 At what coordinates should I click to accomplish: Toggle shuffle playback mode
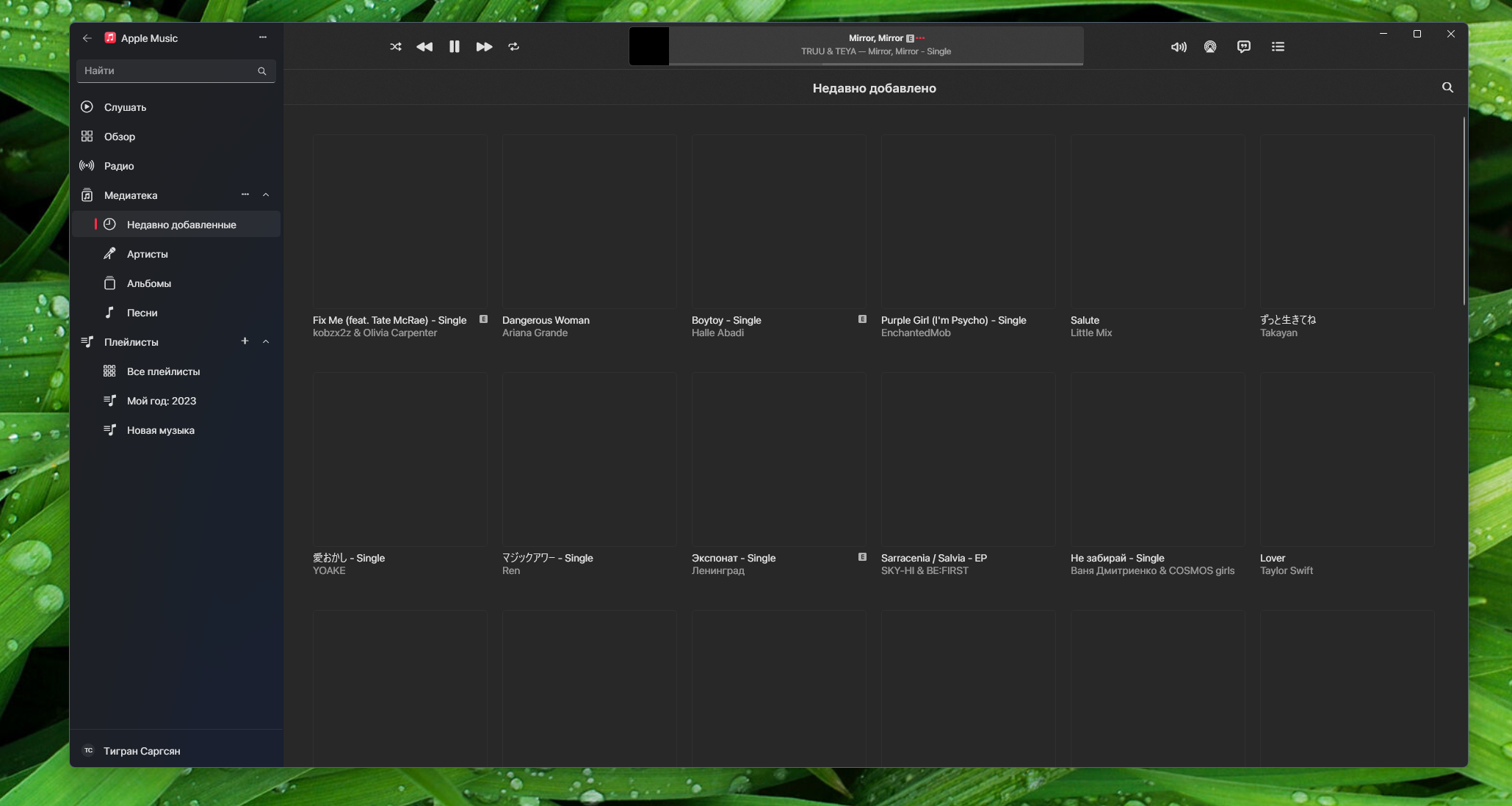[396, 47]
